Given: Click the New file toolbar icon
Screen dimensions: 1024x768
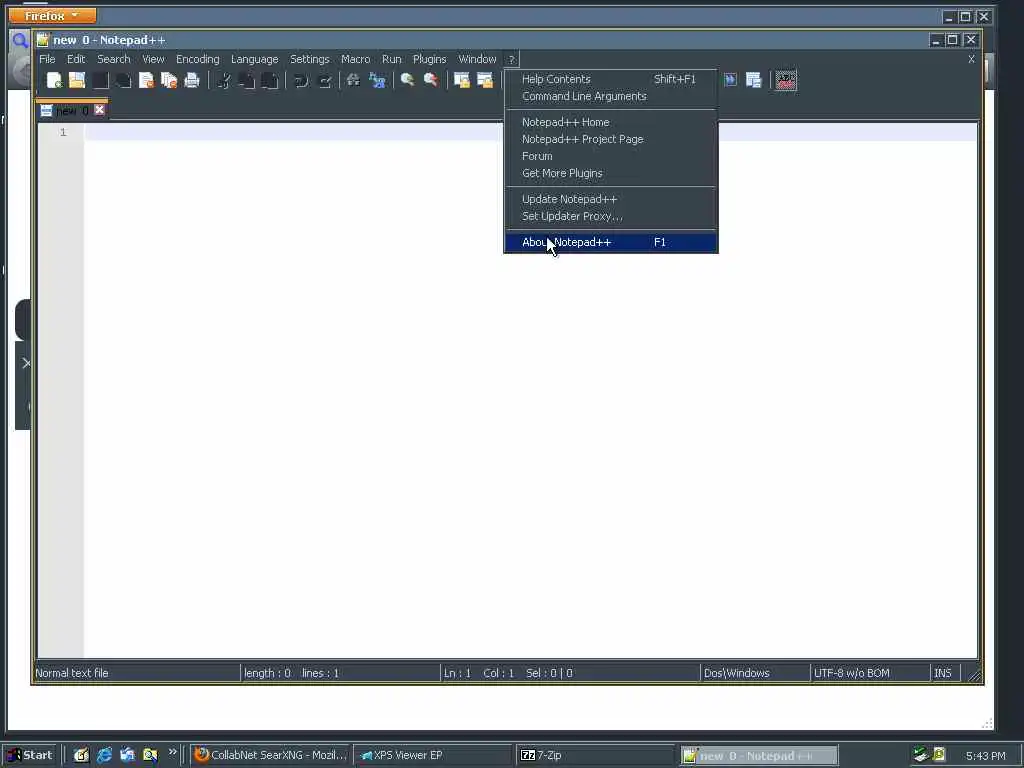Looking at the screenshot, I should point(55,80).
